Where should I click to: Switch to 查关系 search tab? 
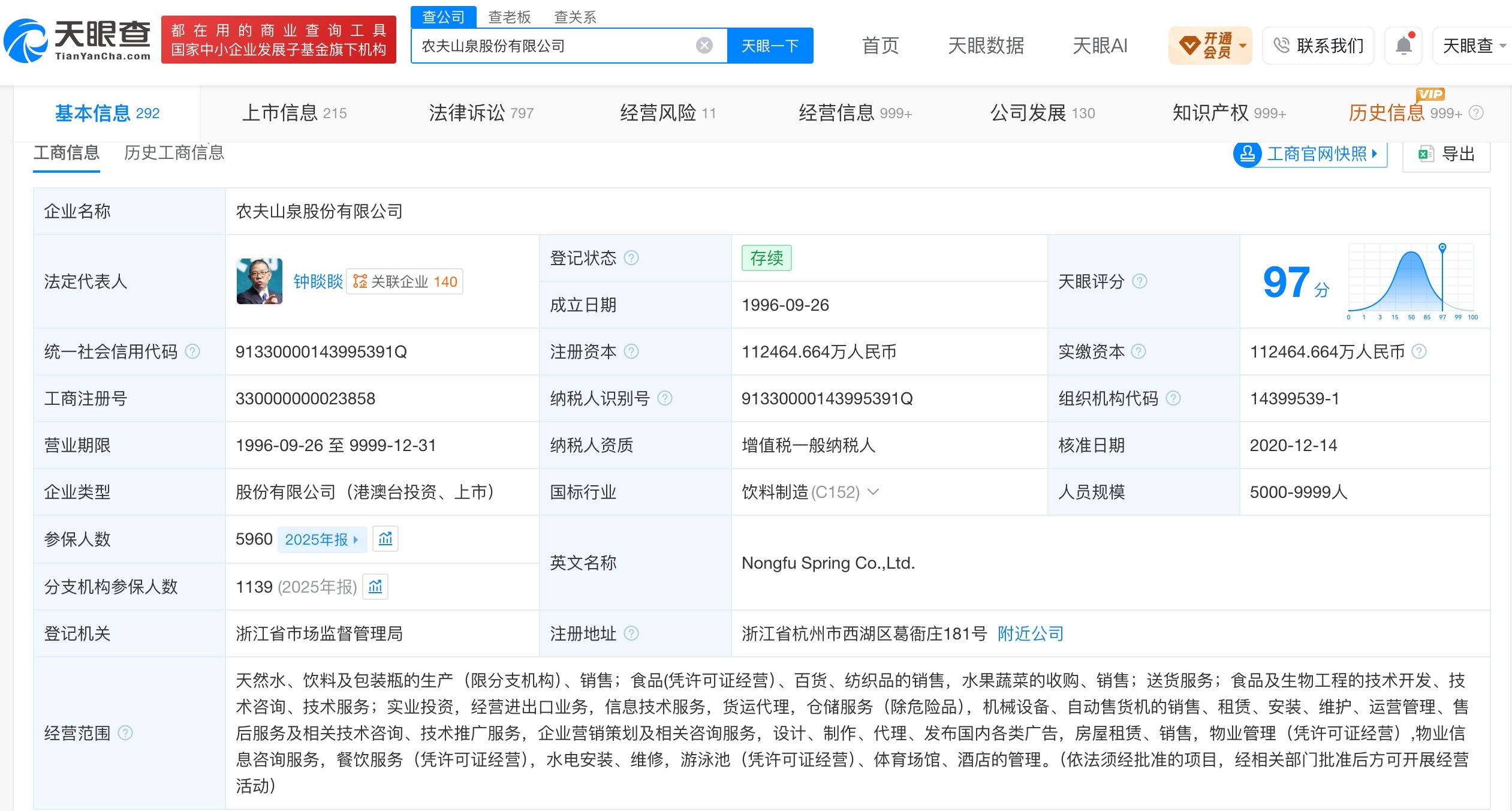point(576,17)
